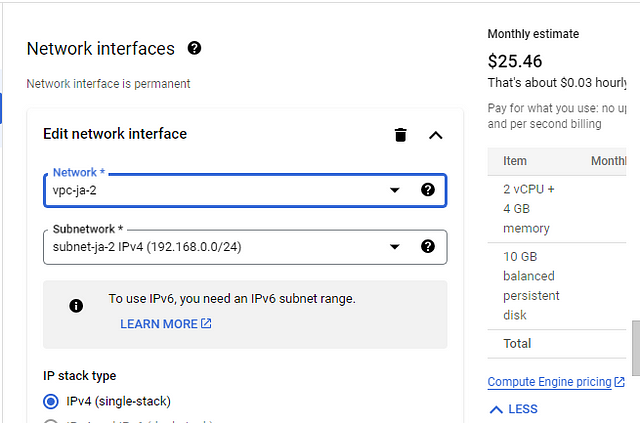Click the Monthly estimate heading

[x=533, y=34]
